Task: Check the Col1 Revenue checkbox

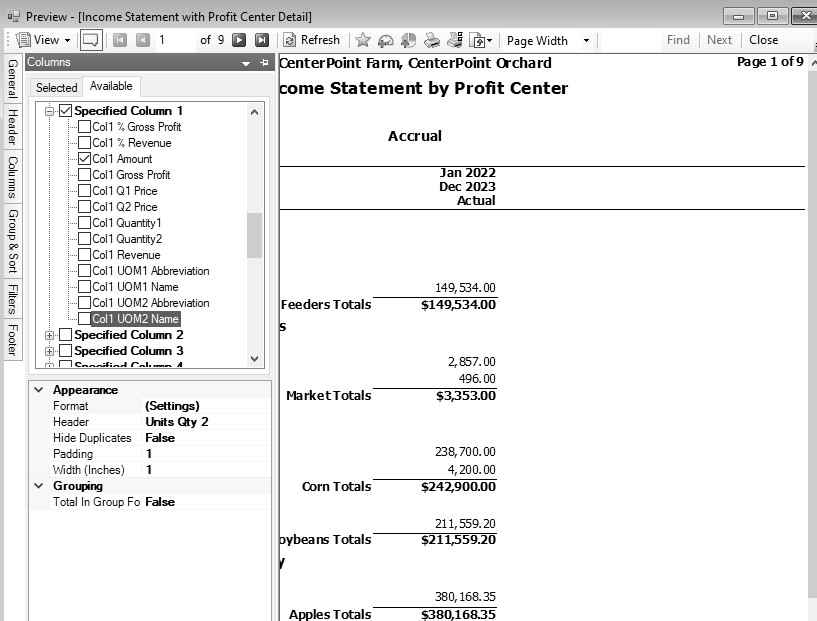Action: pyautogui.click(x=85, y=255)
